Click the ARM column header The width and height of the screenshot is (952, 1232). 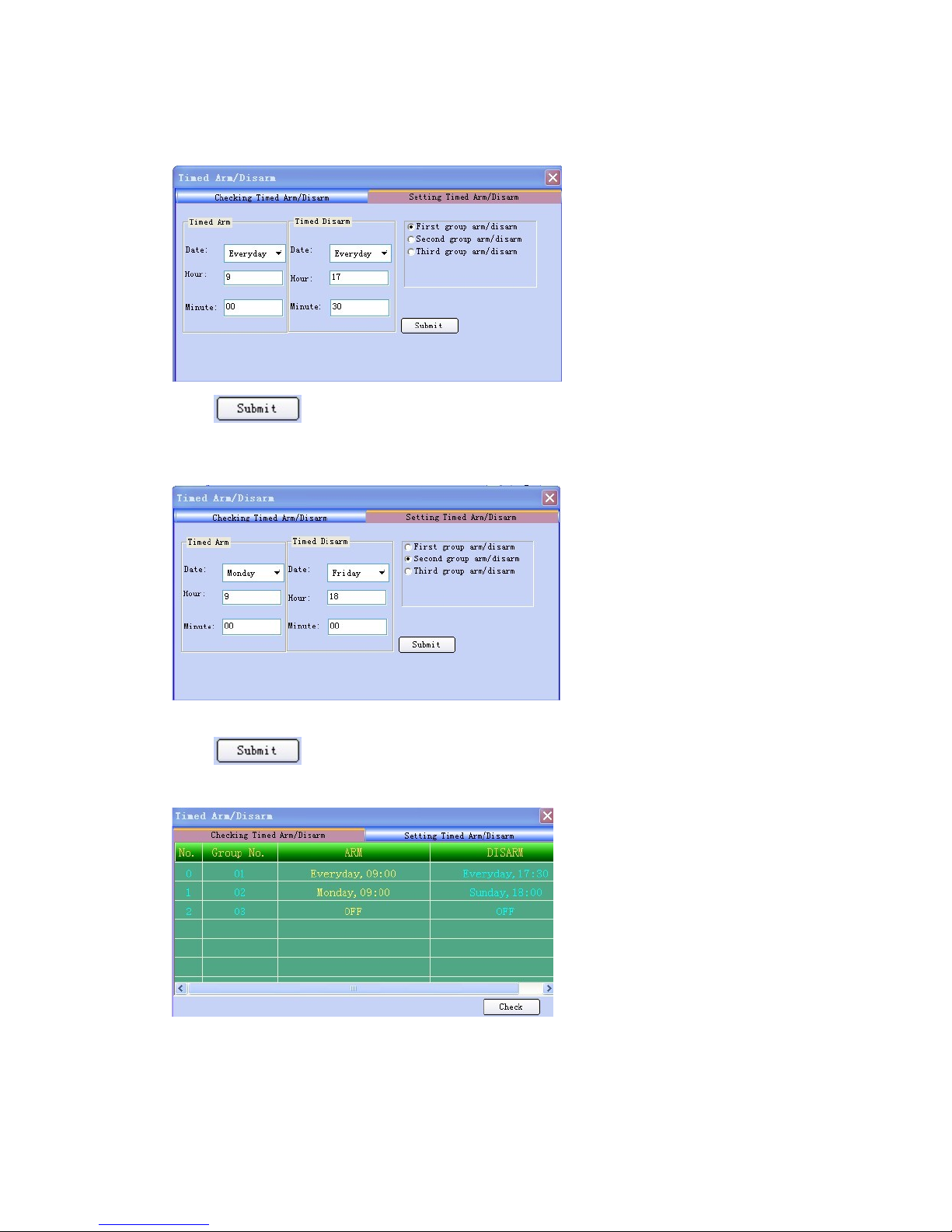point(354,853)
